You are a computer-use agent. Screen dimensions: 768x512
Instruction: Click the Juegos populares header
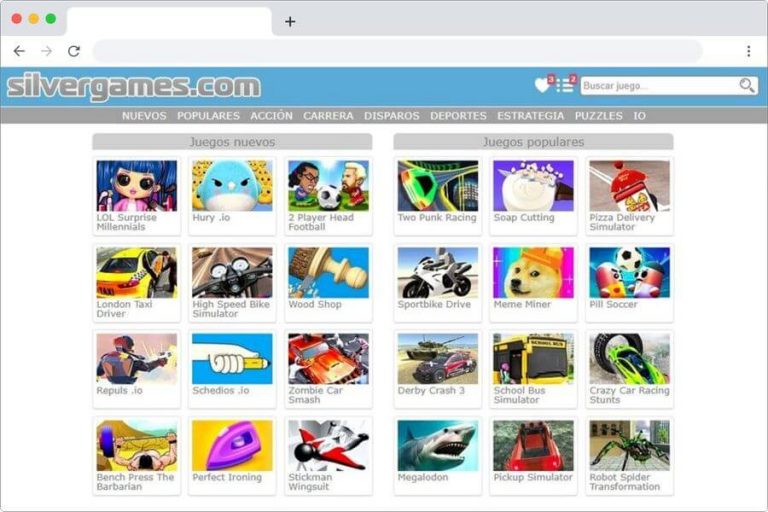(x=533, y=142)
